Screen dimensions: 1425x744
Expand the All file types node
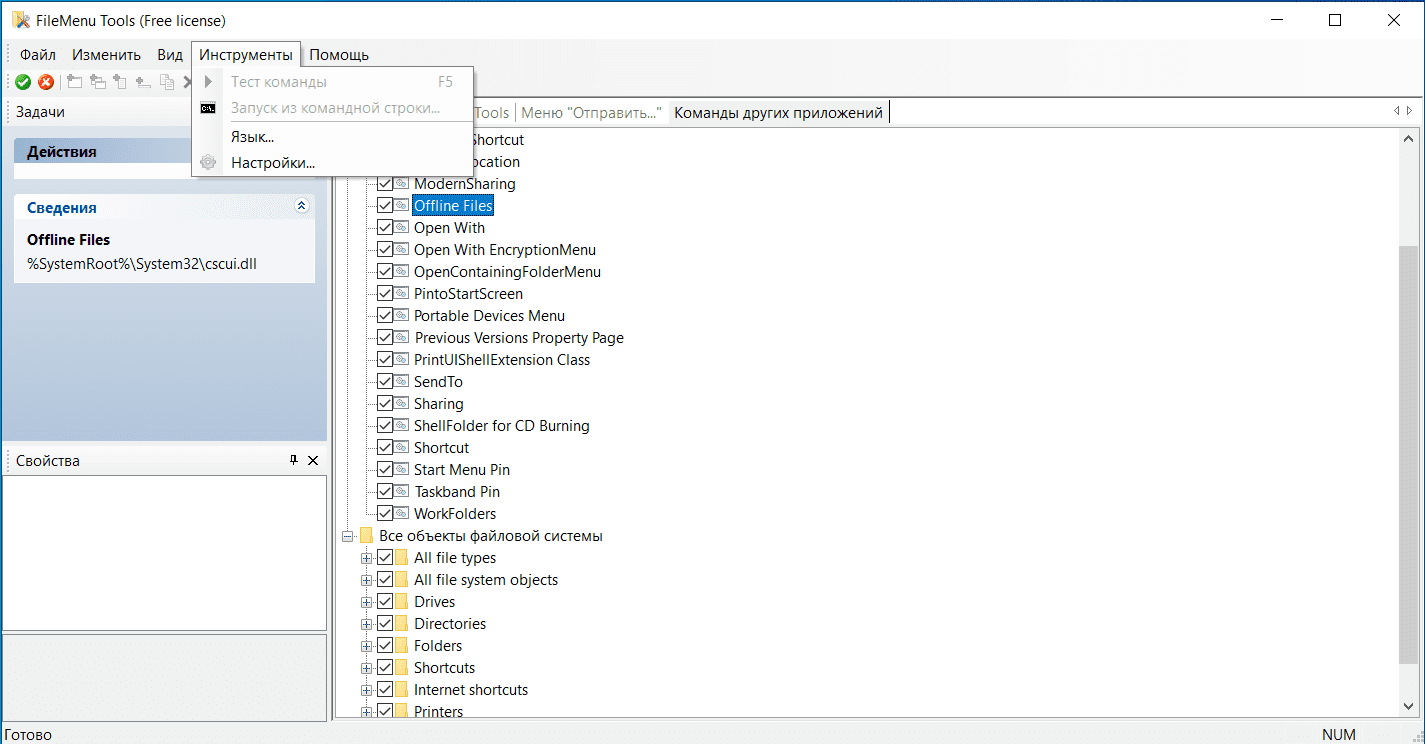point(367,558)
